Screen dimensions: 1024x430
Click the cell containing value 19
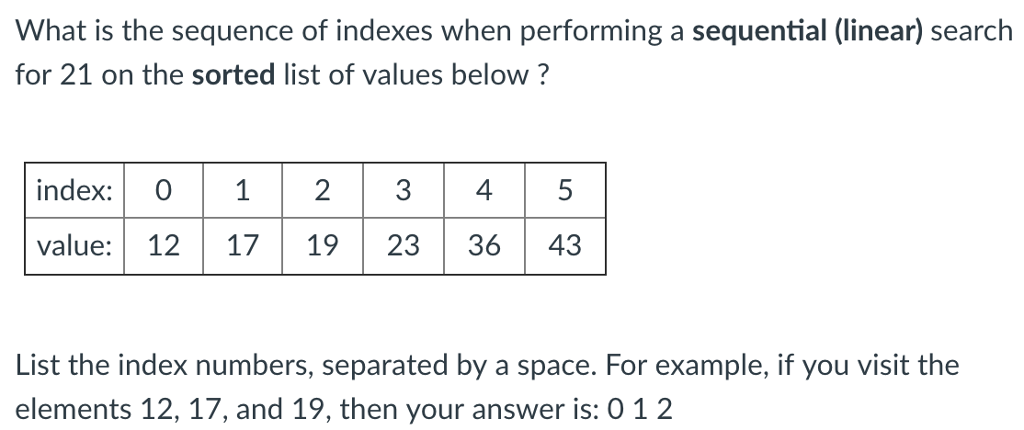click(323, 245)
